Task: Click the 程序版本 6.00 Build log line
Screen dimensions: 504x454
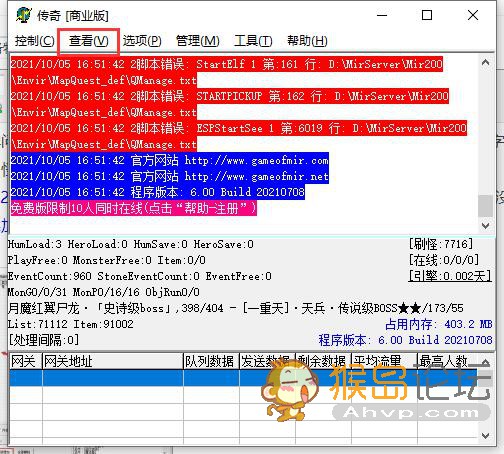Action: 158,192
